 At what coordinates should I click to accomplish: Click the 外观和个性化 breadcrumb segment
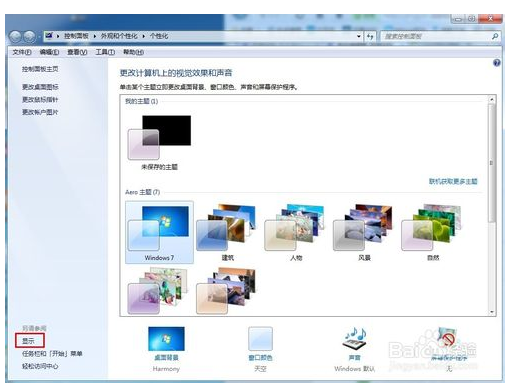coord(119,36)
